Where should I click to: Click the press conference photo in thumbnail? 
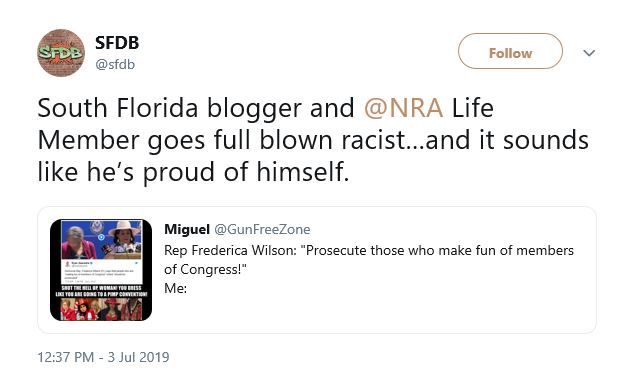[x=101, y=239]
